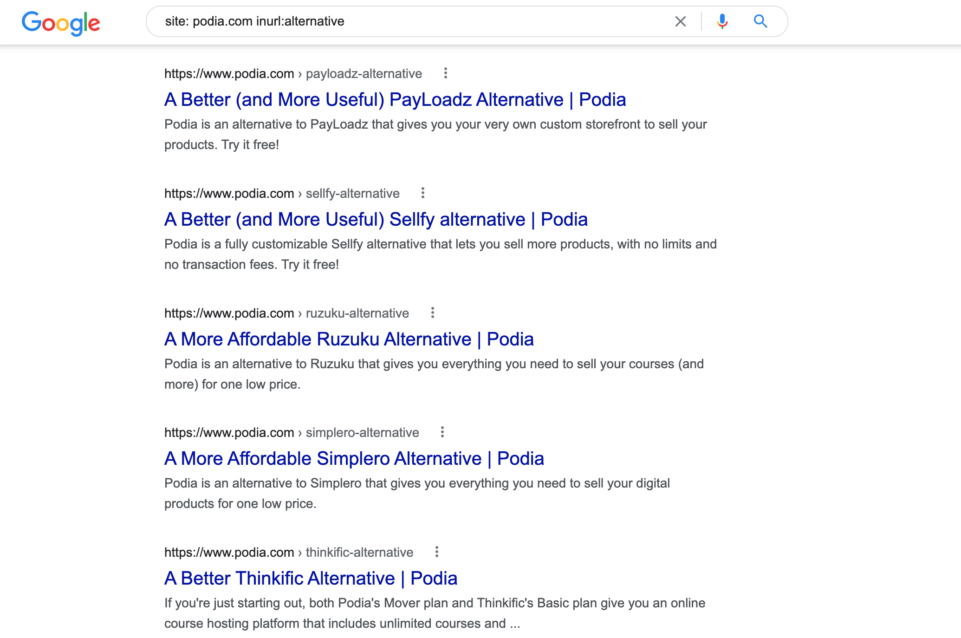Click the podia.com ruzuku-alternative URL breadcrumb

point(286,313)
